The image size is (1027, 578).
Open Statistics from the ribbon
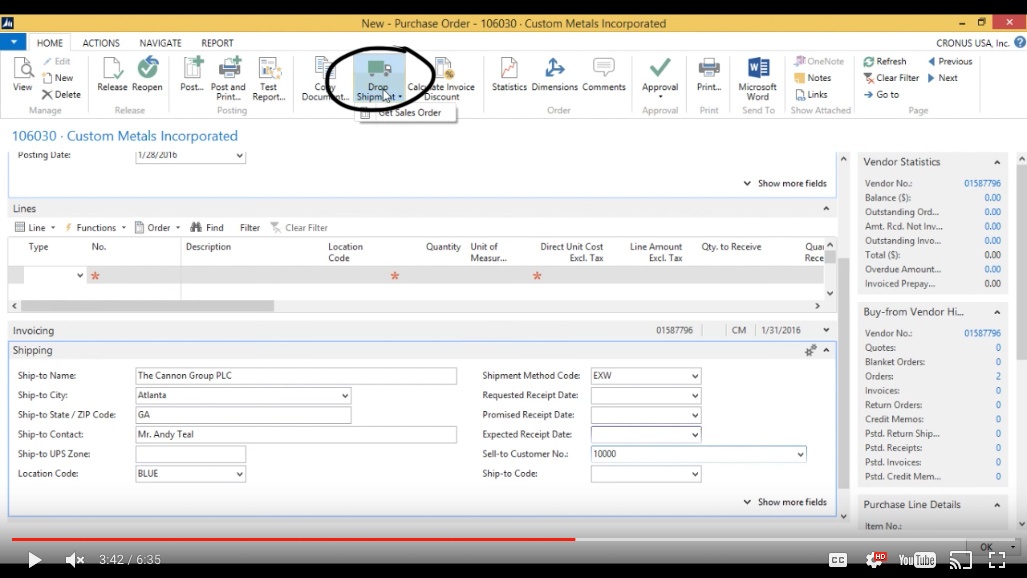509,74
